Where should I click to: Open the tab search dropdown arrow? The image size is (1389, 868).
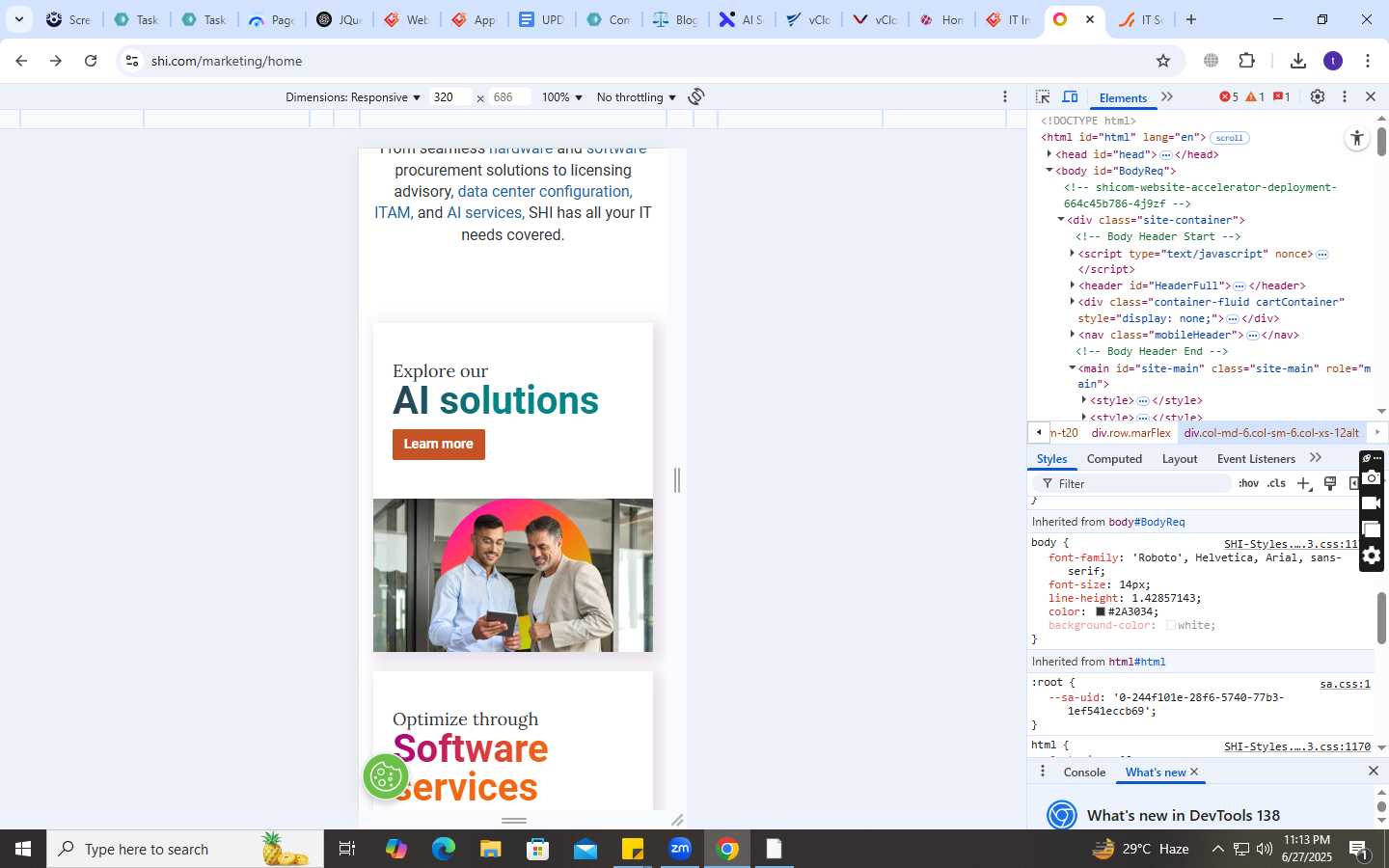click(19, 19)
